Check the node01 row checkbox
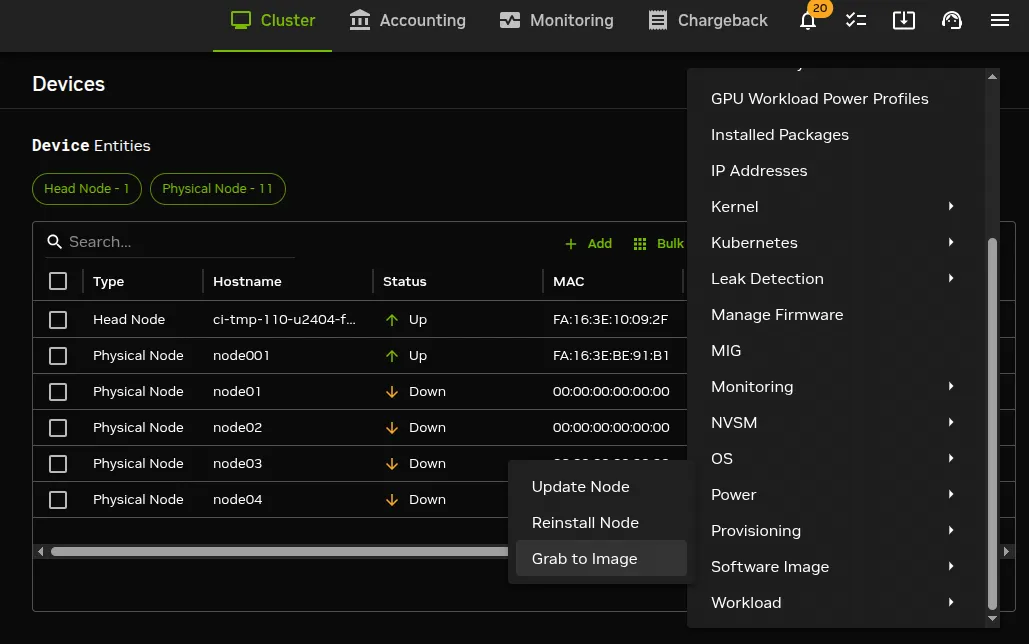The width and height of the screenshot is (1029, 644). 58,392
